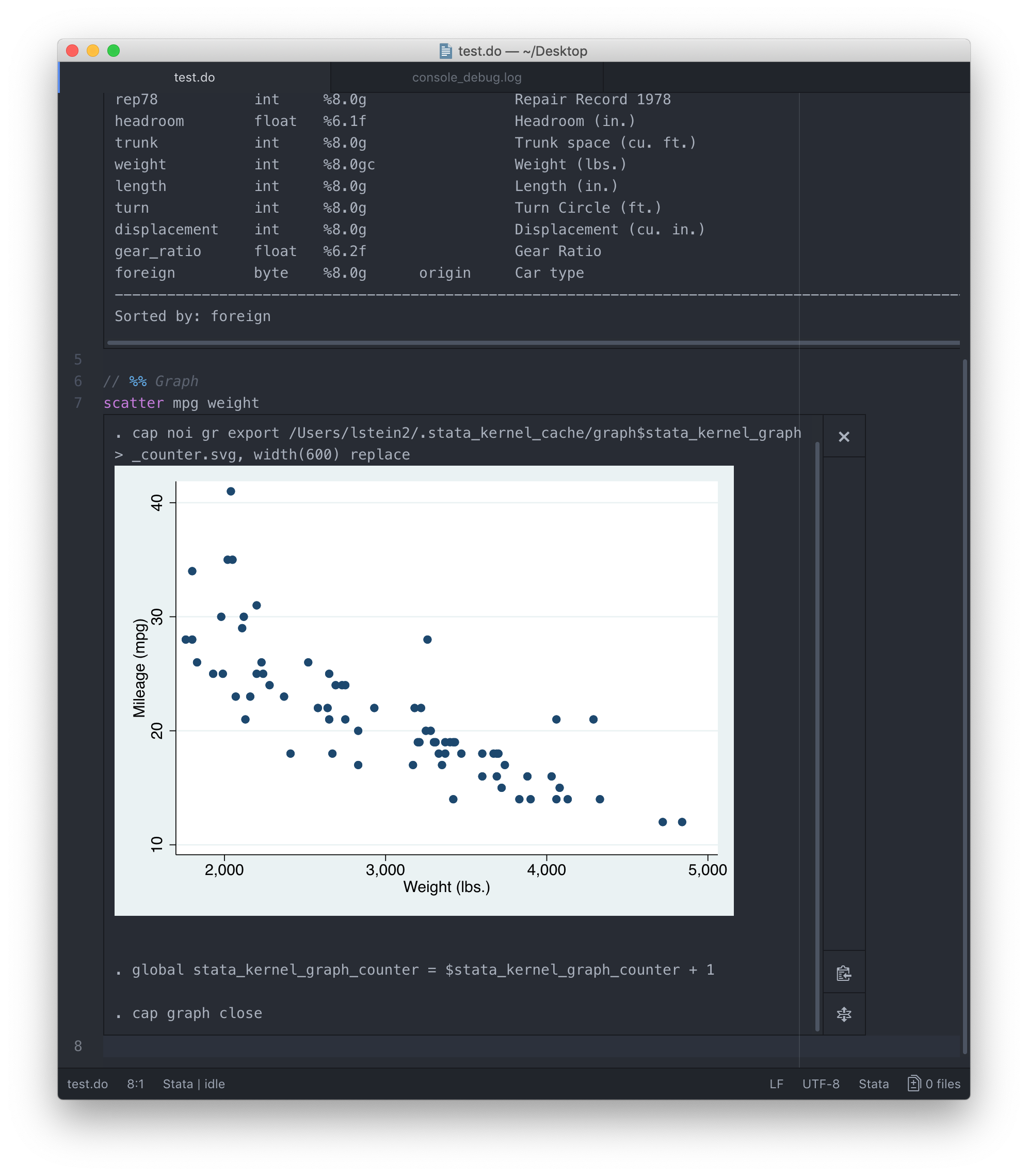Screen dimensions: 1028x1176
Task: Click the scatter keyword on line 7
Action: [x=134, y=402]
